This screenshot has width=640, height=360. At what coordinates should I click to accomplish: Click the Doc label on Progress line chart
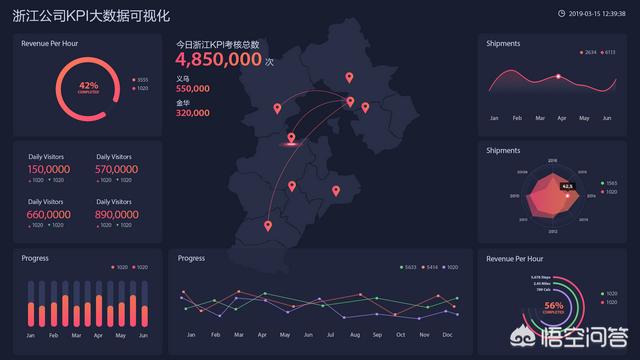(447, 335)
